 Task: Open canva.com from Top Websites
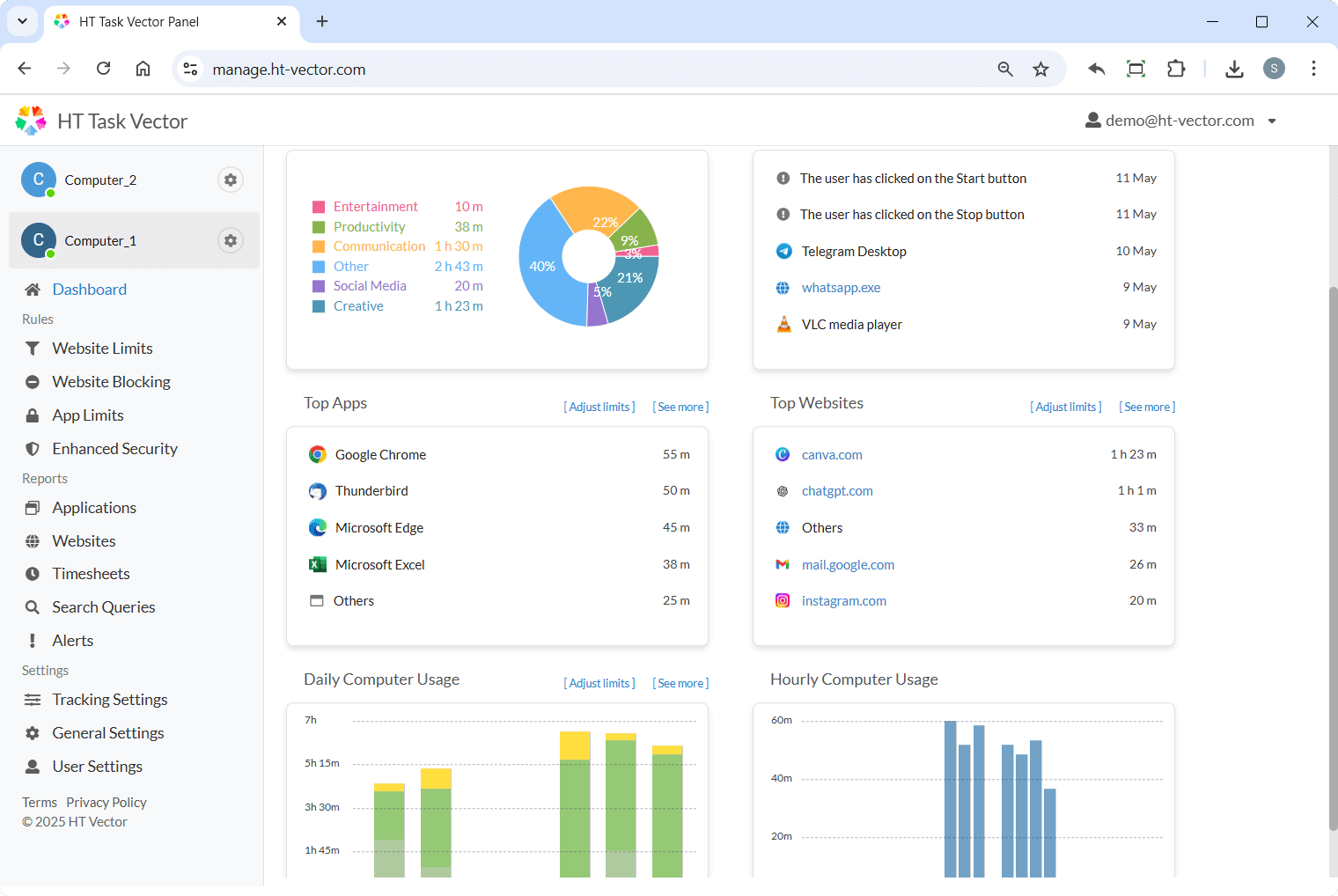[x=832, y=454]
